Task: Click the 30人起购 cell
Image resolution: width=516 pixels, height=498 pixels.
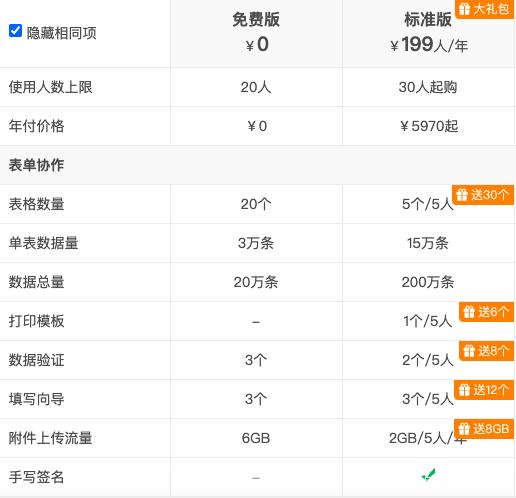Action: pyautogui.click(x=428, y=87)
